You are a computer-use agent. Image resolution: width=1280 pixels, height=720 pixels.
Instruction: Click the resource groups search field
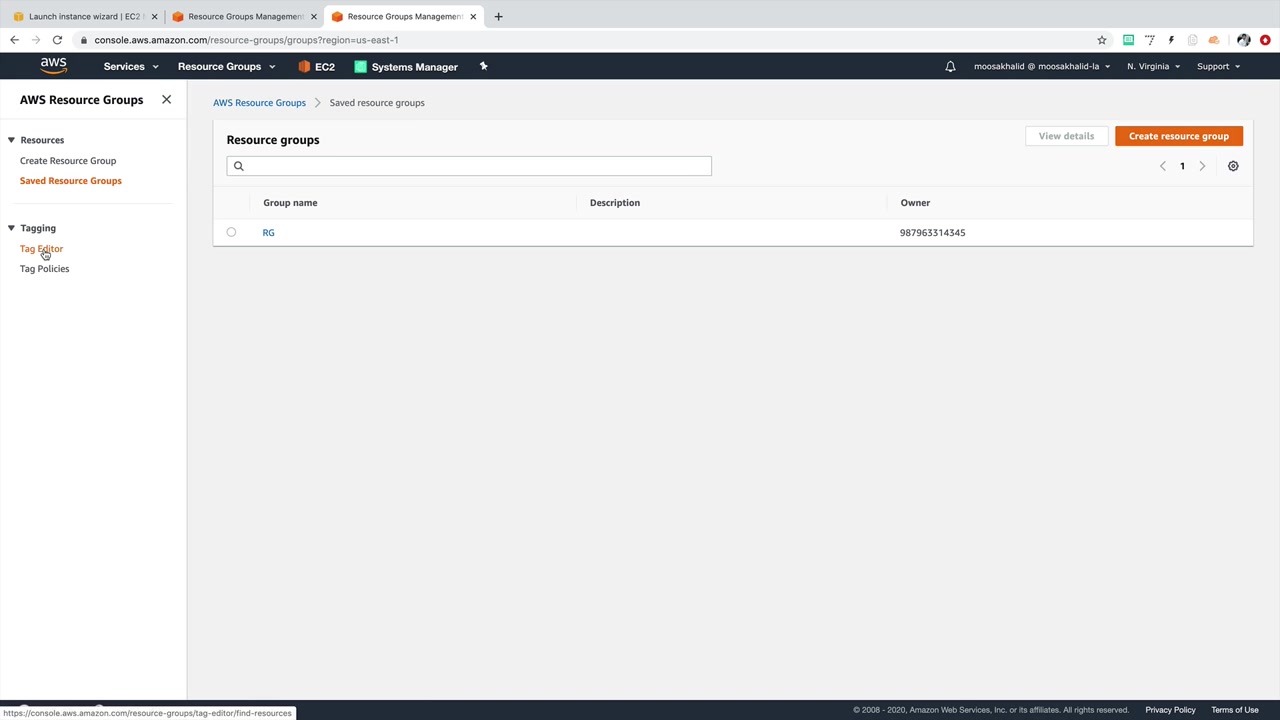(469, 166)
